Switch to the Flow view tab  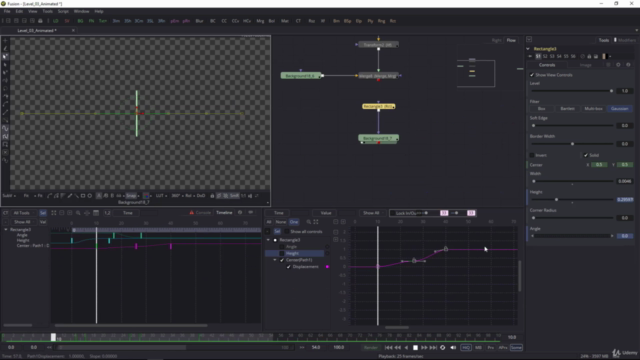pyautogui.click(x=511, y=40)
